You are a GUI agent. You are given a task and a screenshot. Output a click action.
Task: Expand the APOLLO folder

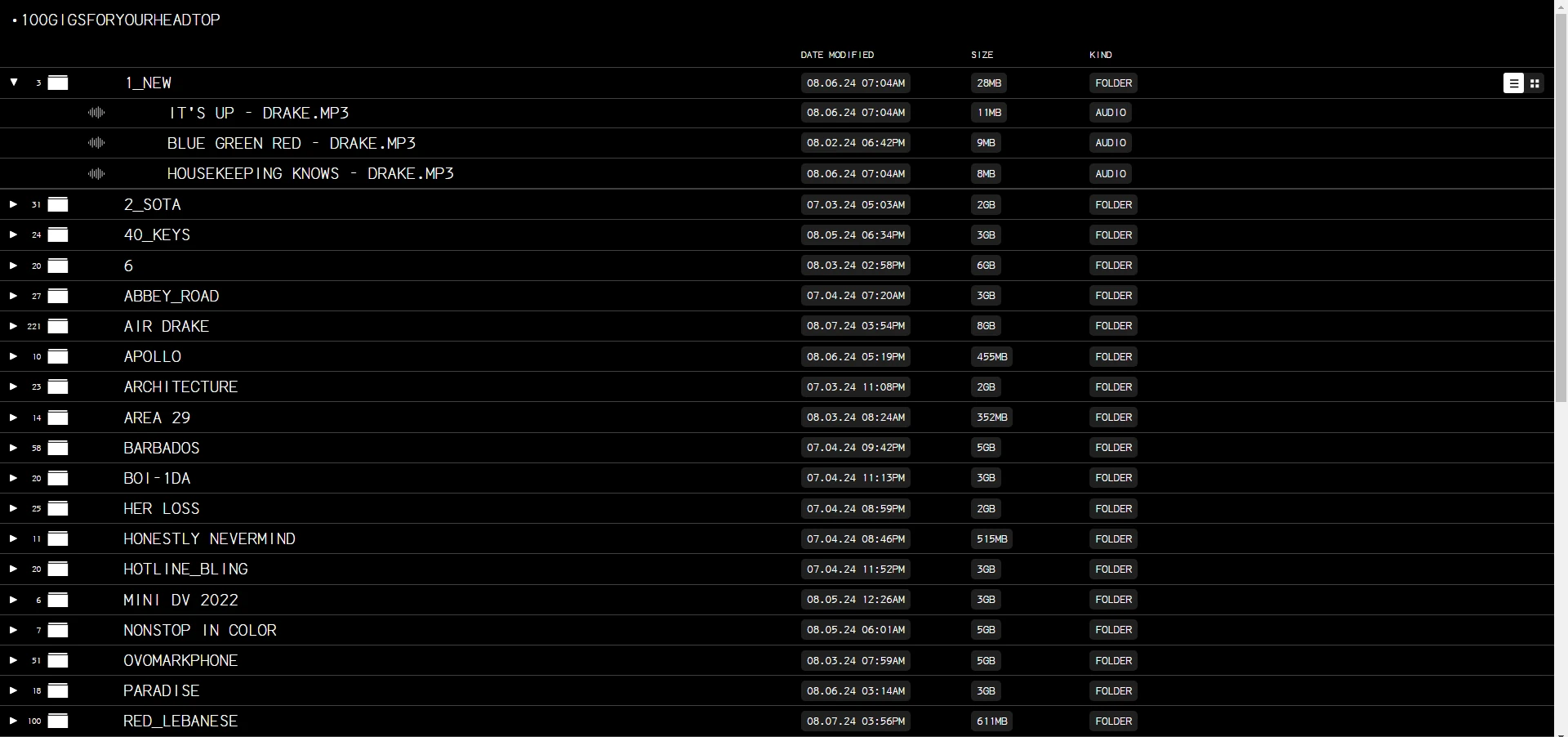(13, 356)
